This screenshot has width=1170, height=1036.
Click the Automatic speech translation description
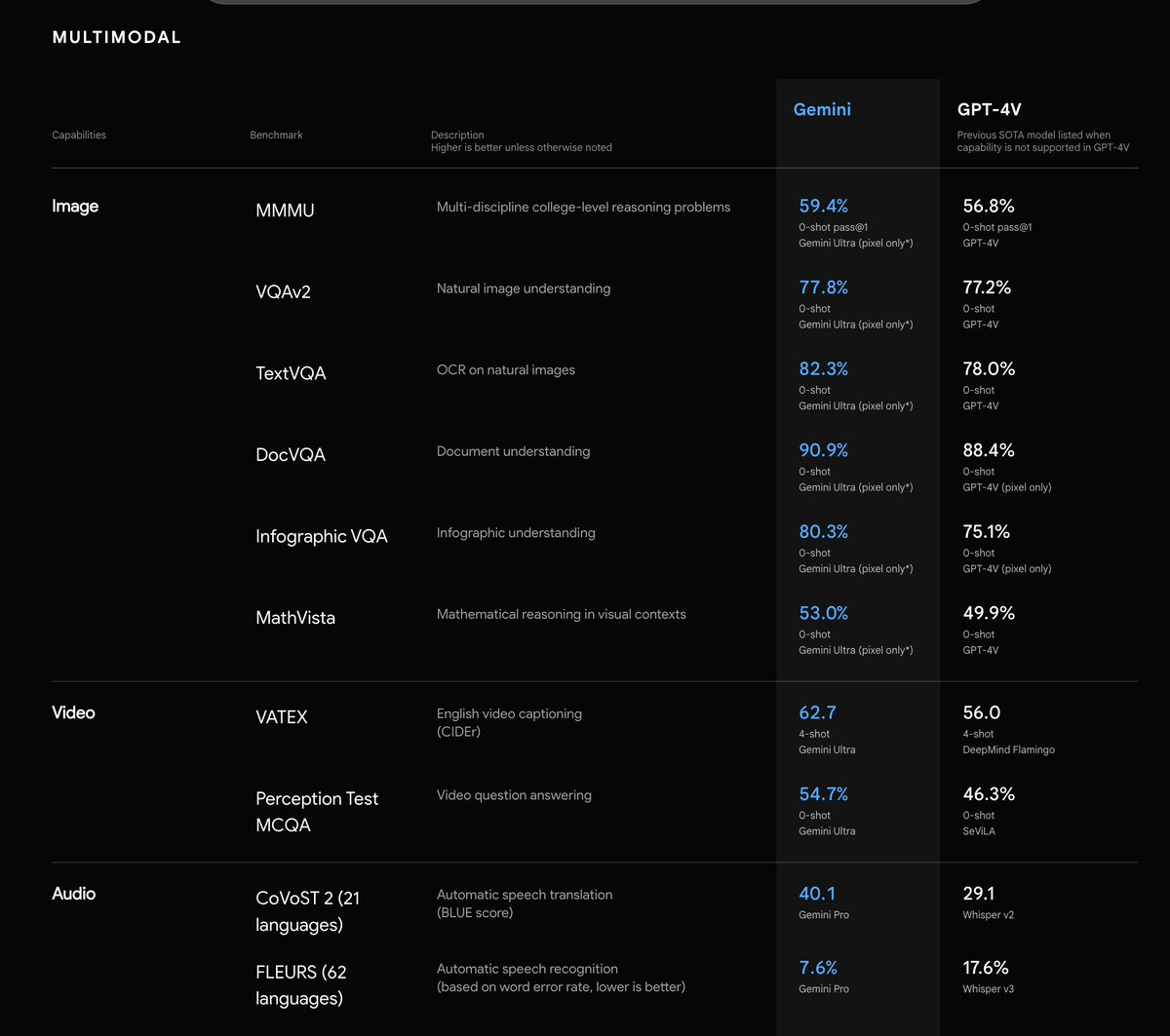pyautogui.click(x=525, y=903)
